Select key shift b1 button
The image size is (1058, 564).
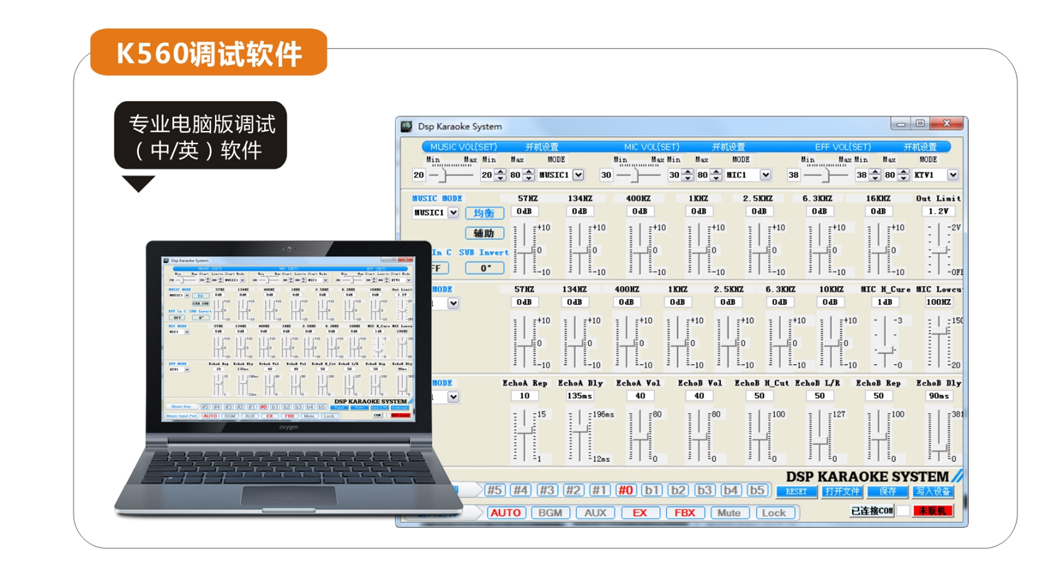click(x=652, y=490)
